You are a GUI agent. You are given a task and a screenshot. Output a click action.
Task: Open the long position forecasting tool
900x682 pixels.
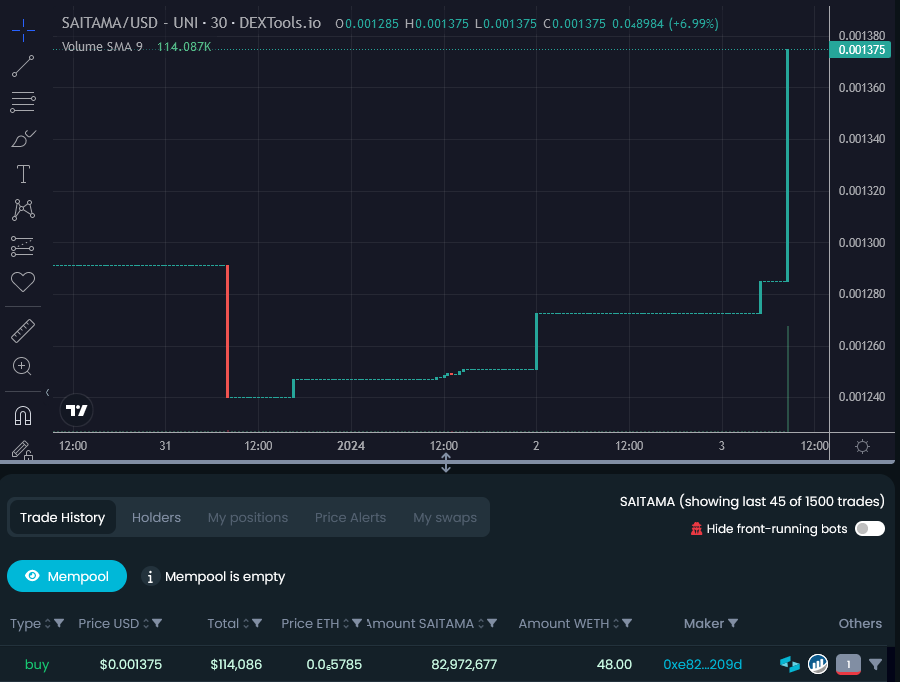[23, 246]
